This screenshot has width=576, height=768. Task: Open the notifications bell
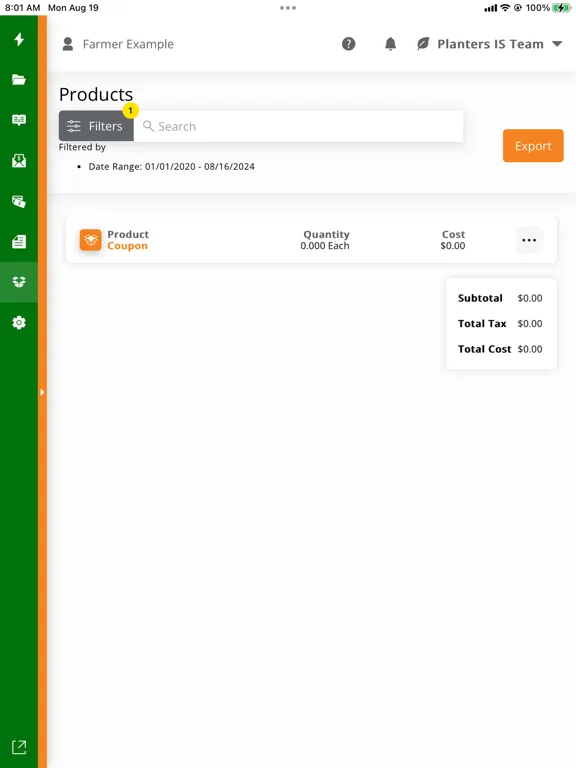(x=390, y=44)
